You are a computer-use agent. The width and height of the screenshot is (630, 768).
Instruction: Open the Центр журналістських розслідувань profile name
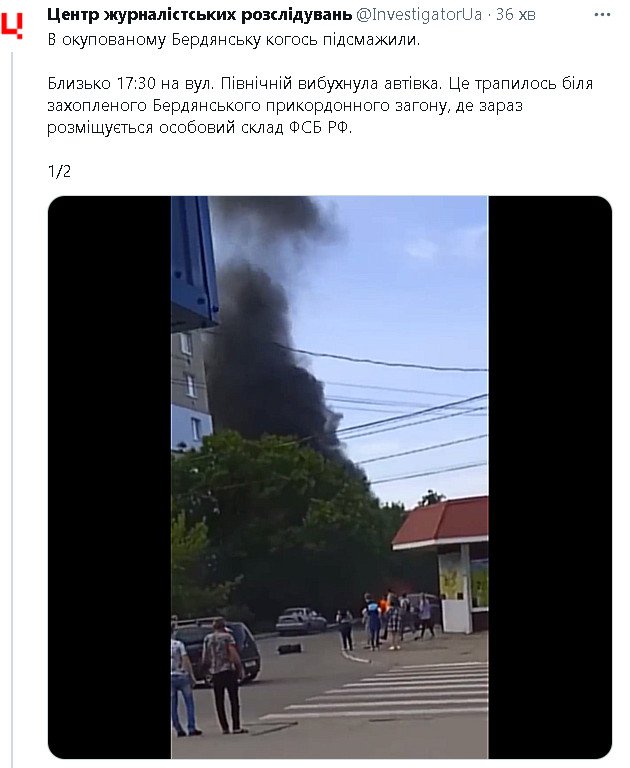click(199, 15)
